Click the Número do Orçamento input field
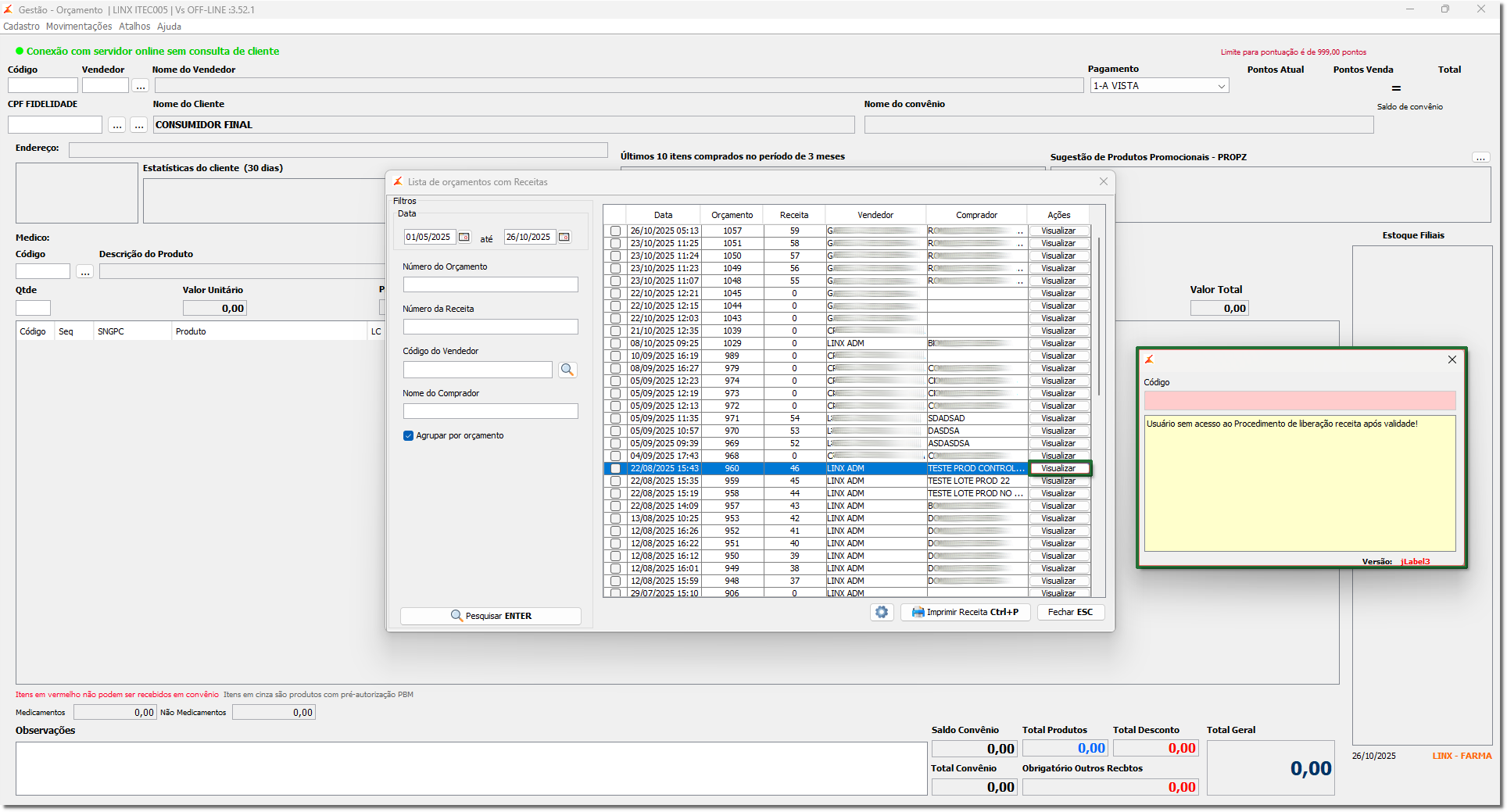The width and height of the screenshot is (1507, 812). coord(491,284)
